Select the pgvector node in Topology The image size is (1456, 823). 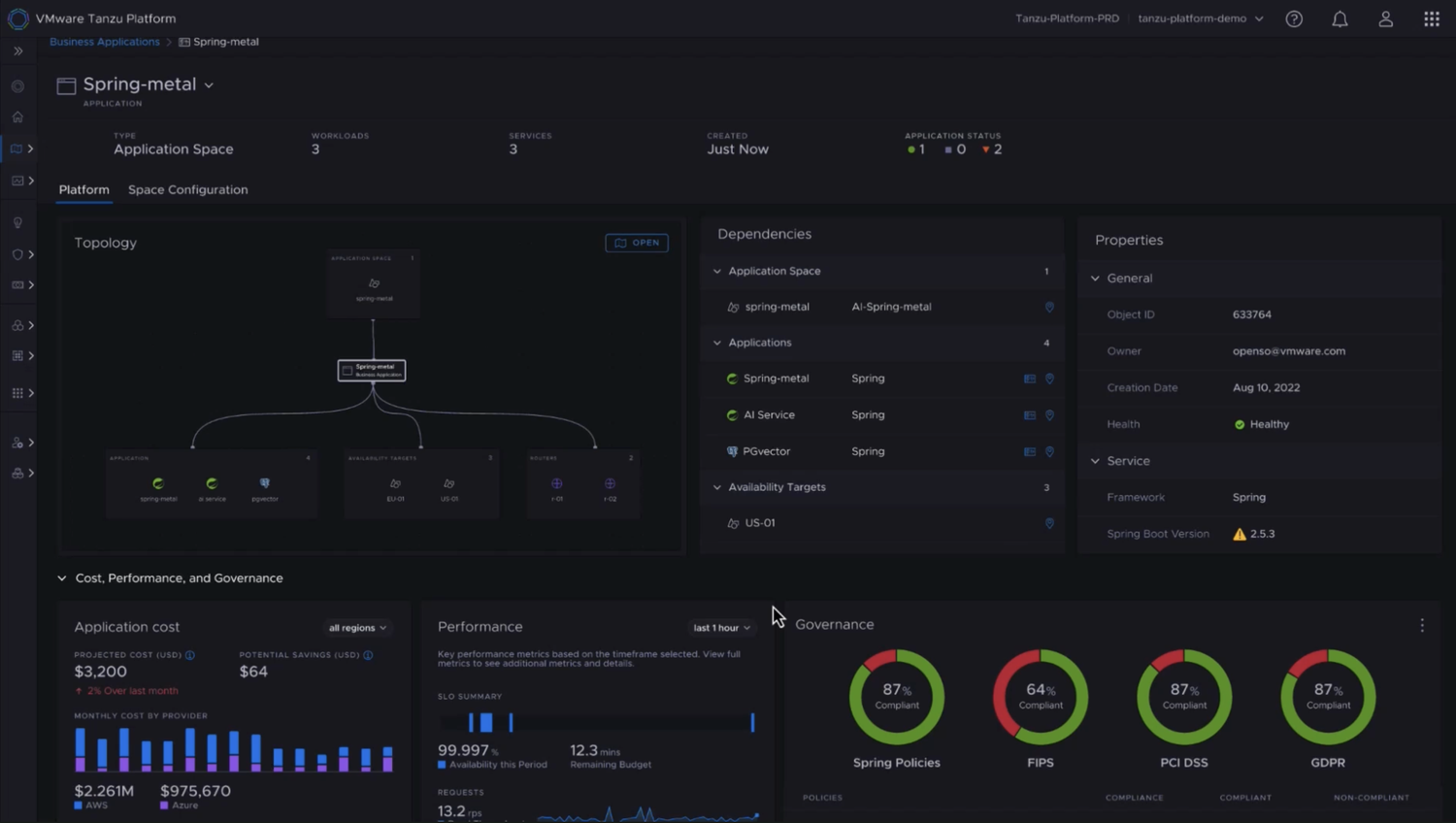264,487
